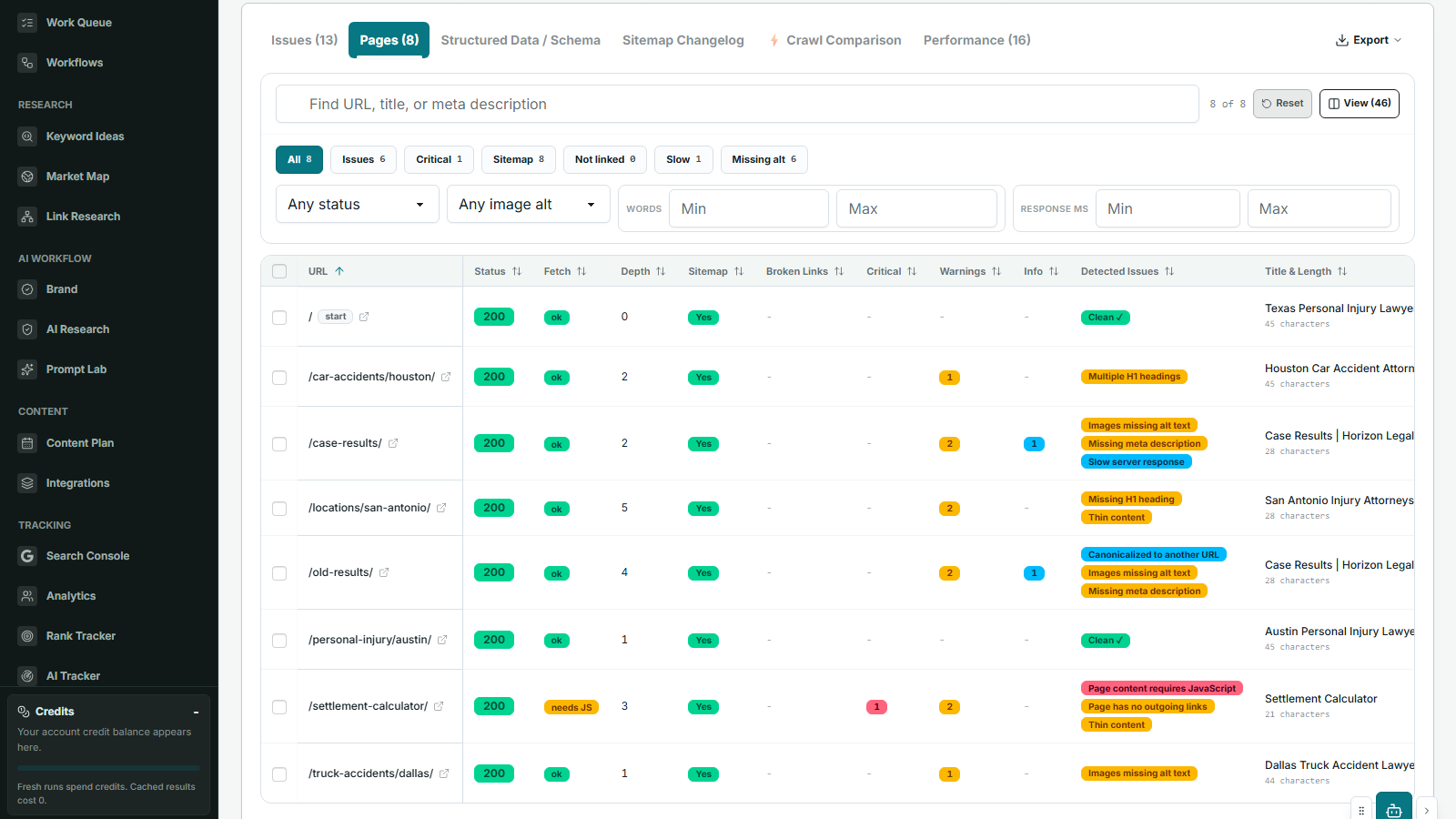Click the Brand sidebar icon
Viewport: 1456px width, 819px height.
click(27, 289)
